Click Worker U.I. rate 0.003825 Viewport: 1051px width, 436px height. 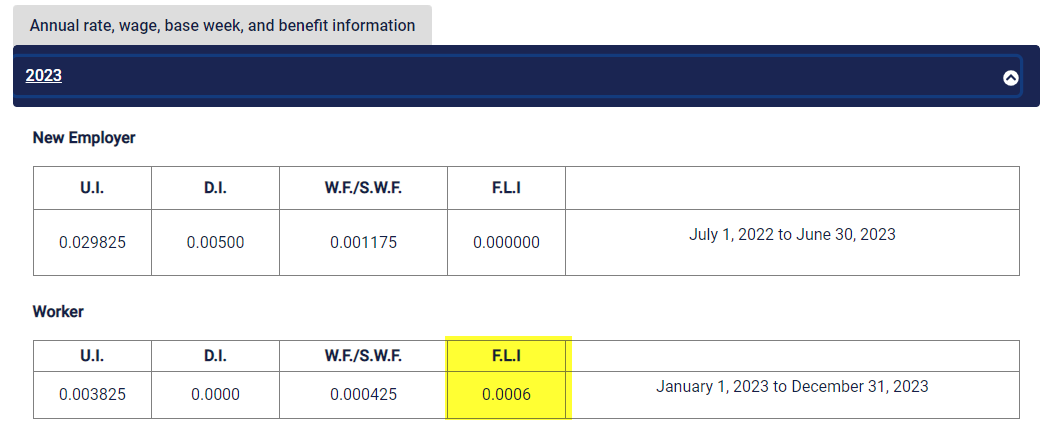pyautogui.click(x=92, y=394)
